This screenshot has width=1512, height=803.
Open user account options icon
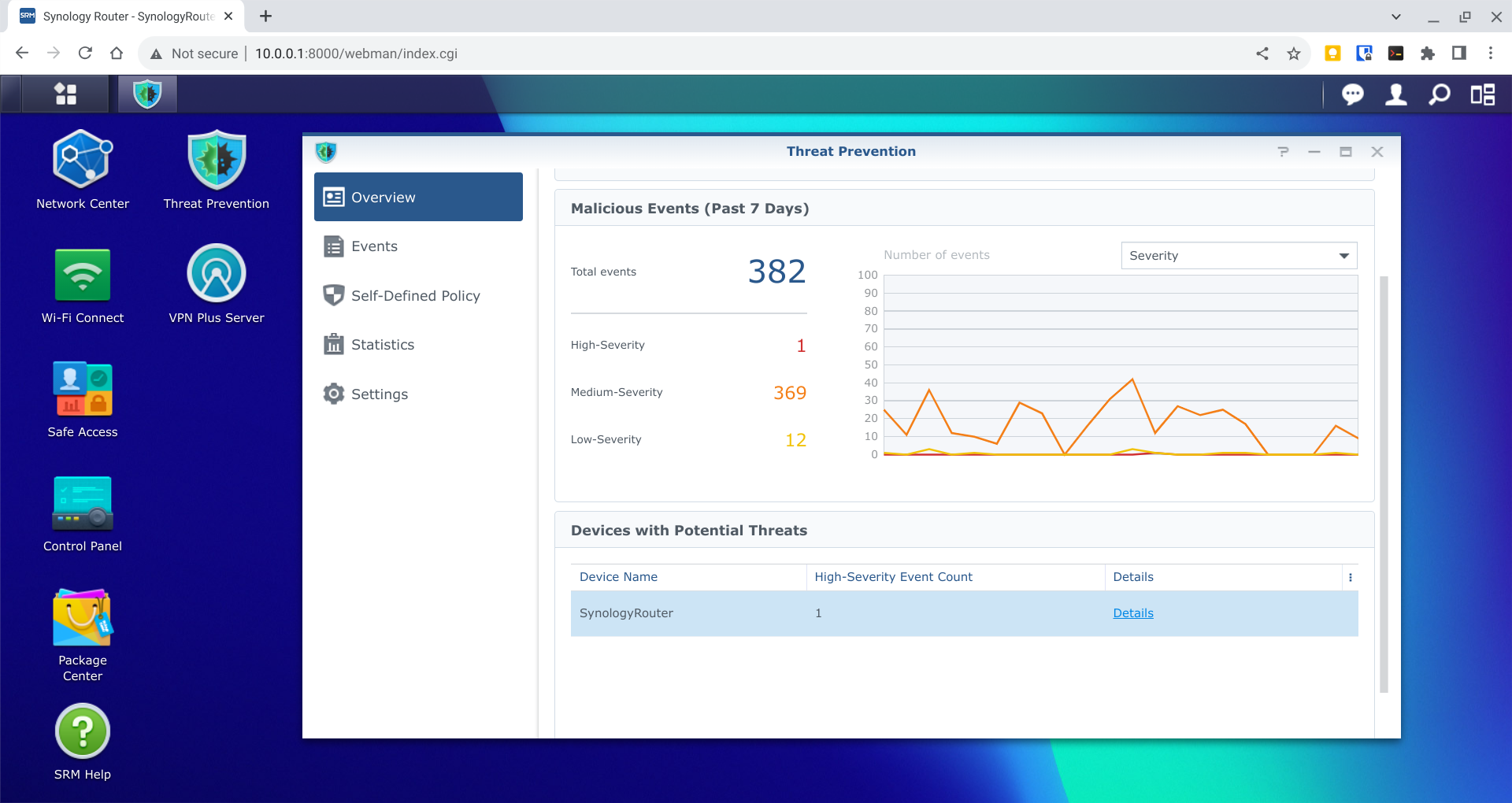[1396, 94]
